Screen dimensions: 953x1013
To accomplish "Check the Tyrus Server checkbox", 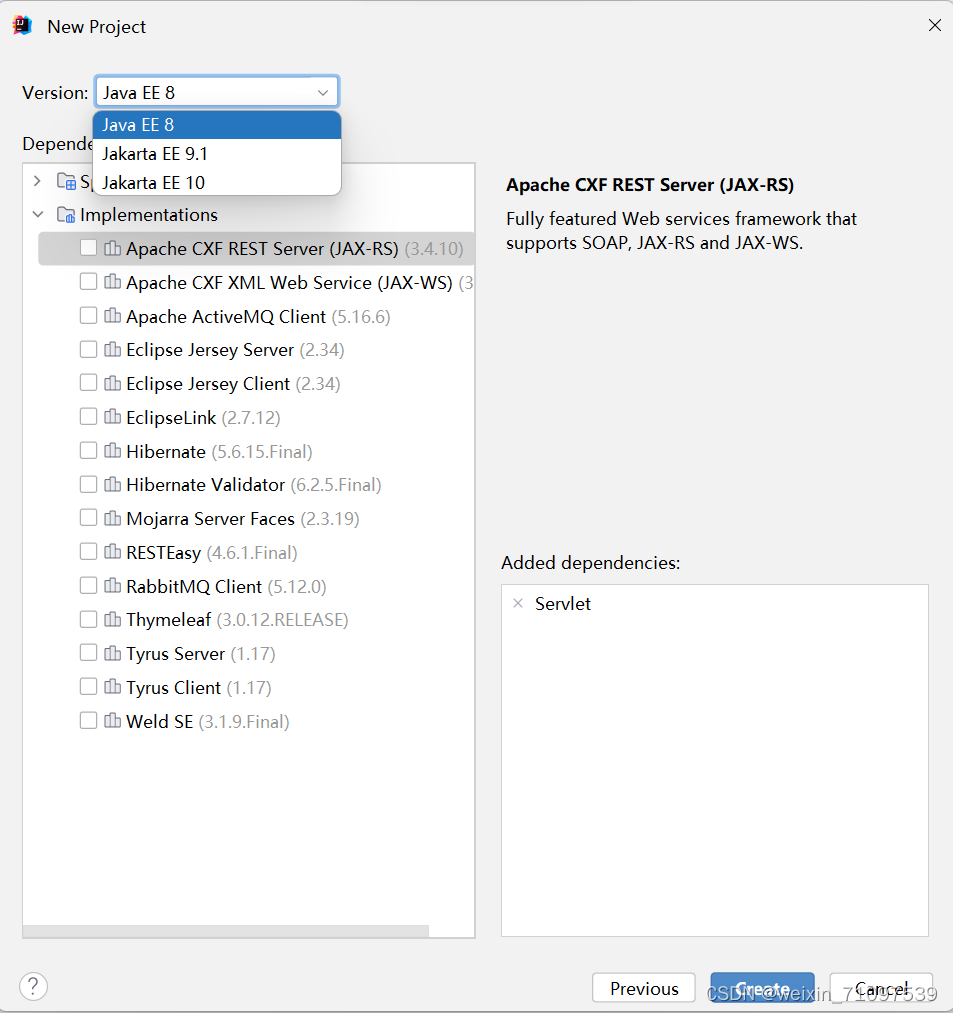I will [x=88, y=653].
